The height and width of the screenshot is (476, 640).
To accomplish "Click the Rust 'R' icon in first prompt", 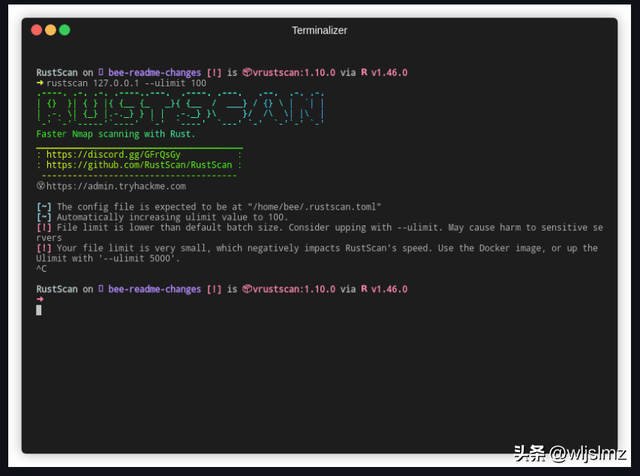I will pyautogui.click(x=364, y=72).
